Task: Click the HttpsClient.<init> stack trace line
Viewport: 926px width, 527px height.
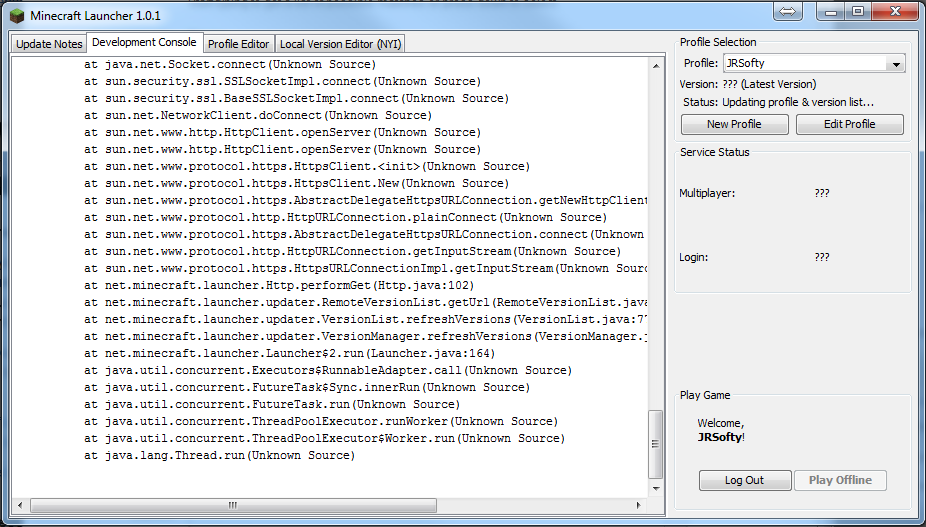Action: pos(307,167)
